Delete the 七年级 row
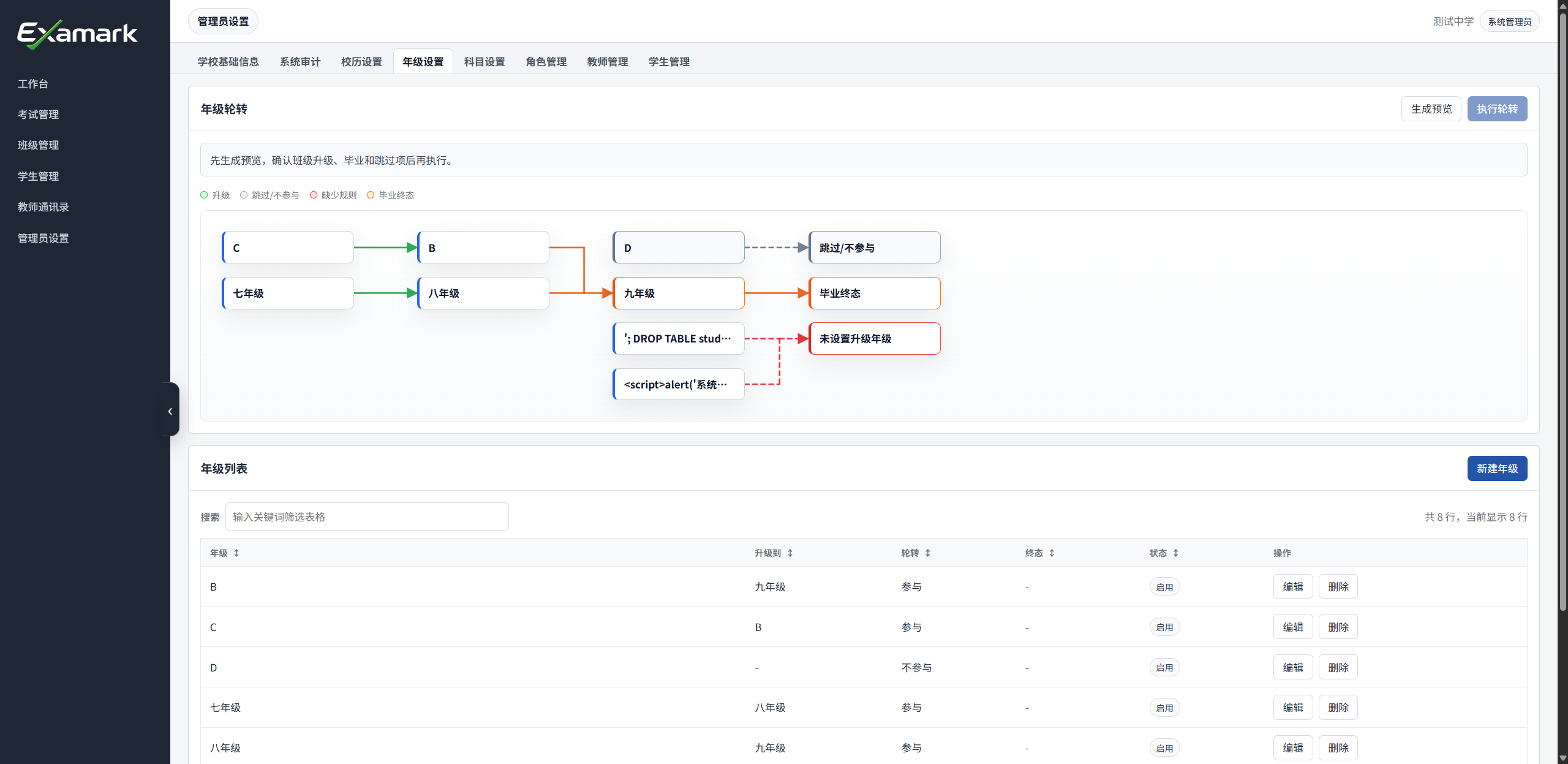The width and height of the screenshot is (1568, 764). [x=1338, y=708]
